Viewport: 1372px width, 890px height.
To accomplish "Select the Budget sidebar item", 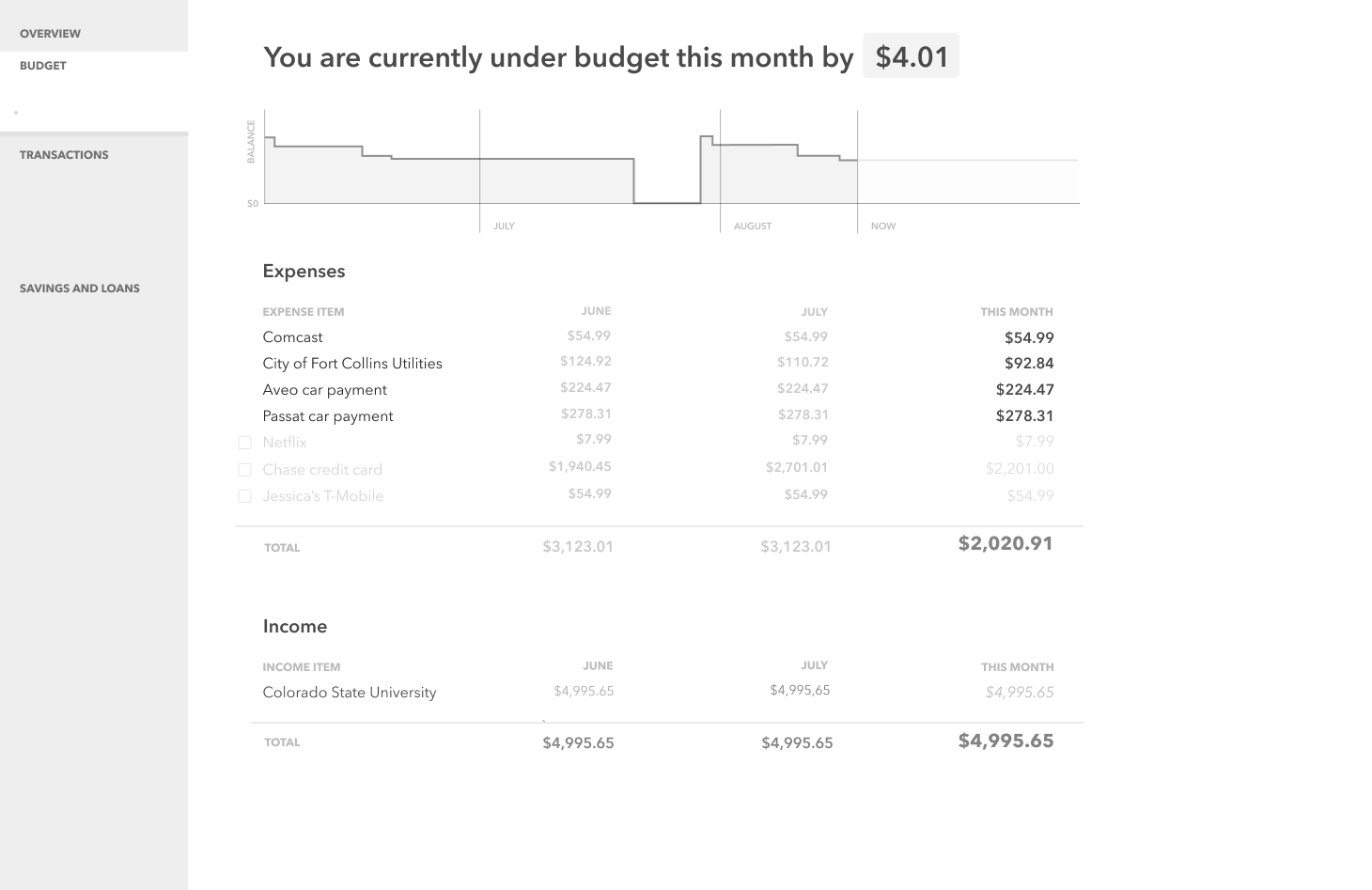I will [43, 66].
